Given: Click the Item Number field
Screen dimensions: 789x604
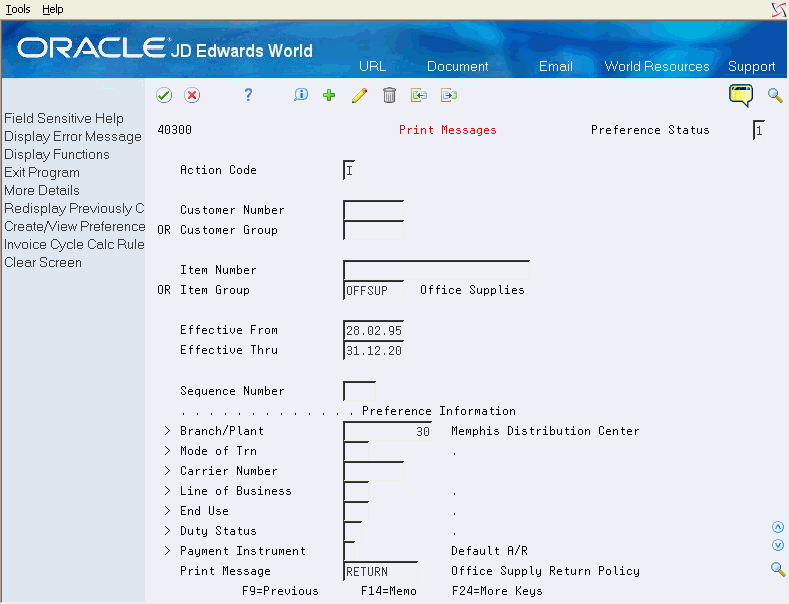Looking at the screenshot, I should (x=436, y=270).
